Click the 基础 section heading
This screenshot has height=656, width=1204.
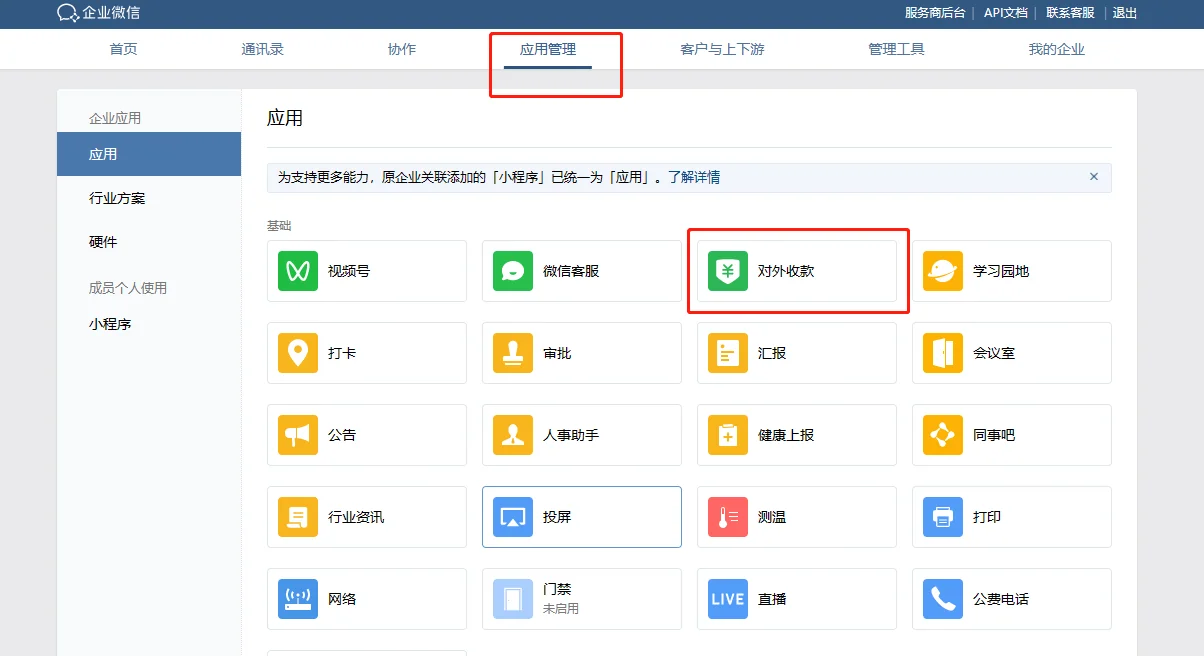279,226
